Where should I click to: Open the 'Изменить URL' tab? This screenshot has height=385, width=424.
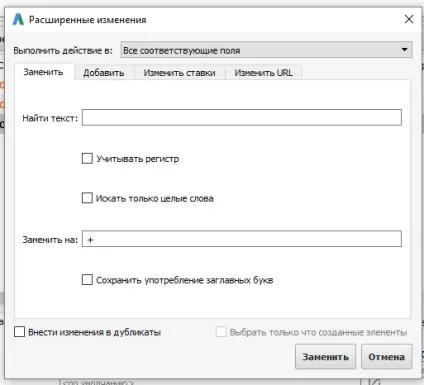[x=263, y=73]
